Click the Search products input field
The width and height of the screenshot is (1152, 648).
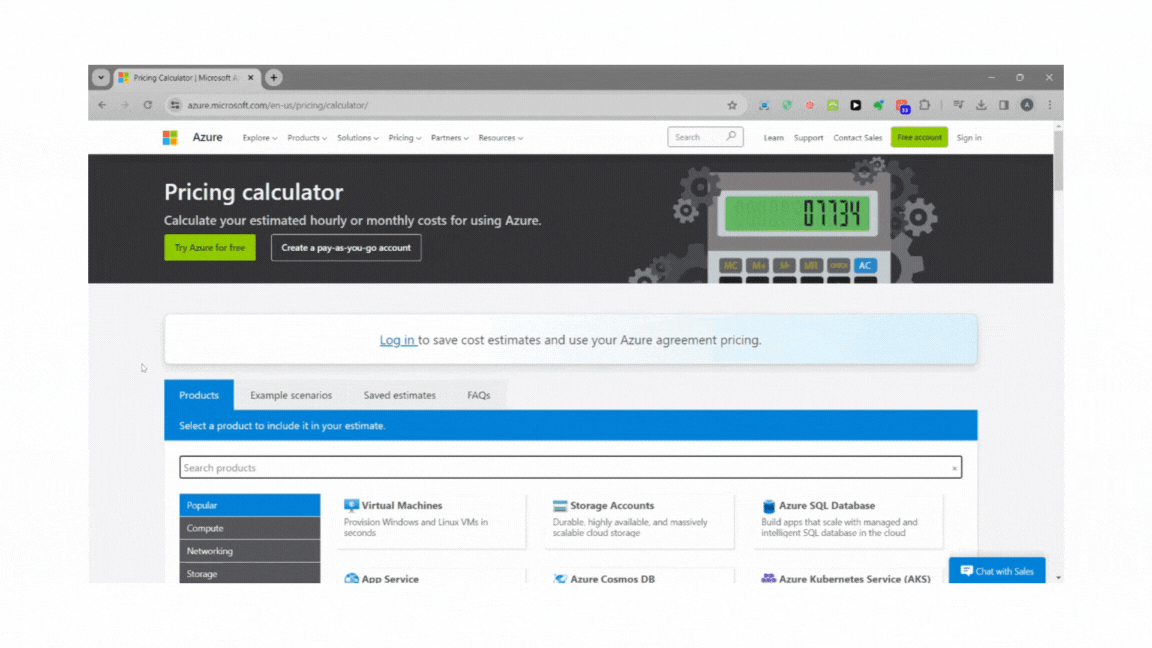pyautogui.click(x=570, y=467)
